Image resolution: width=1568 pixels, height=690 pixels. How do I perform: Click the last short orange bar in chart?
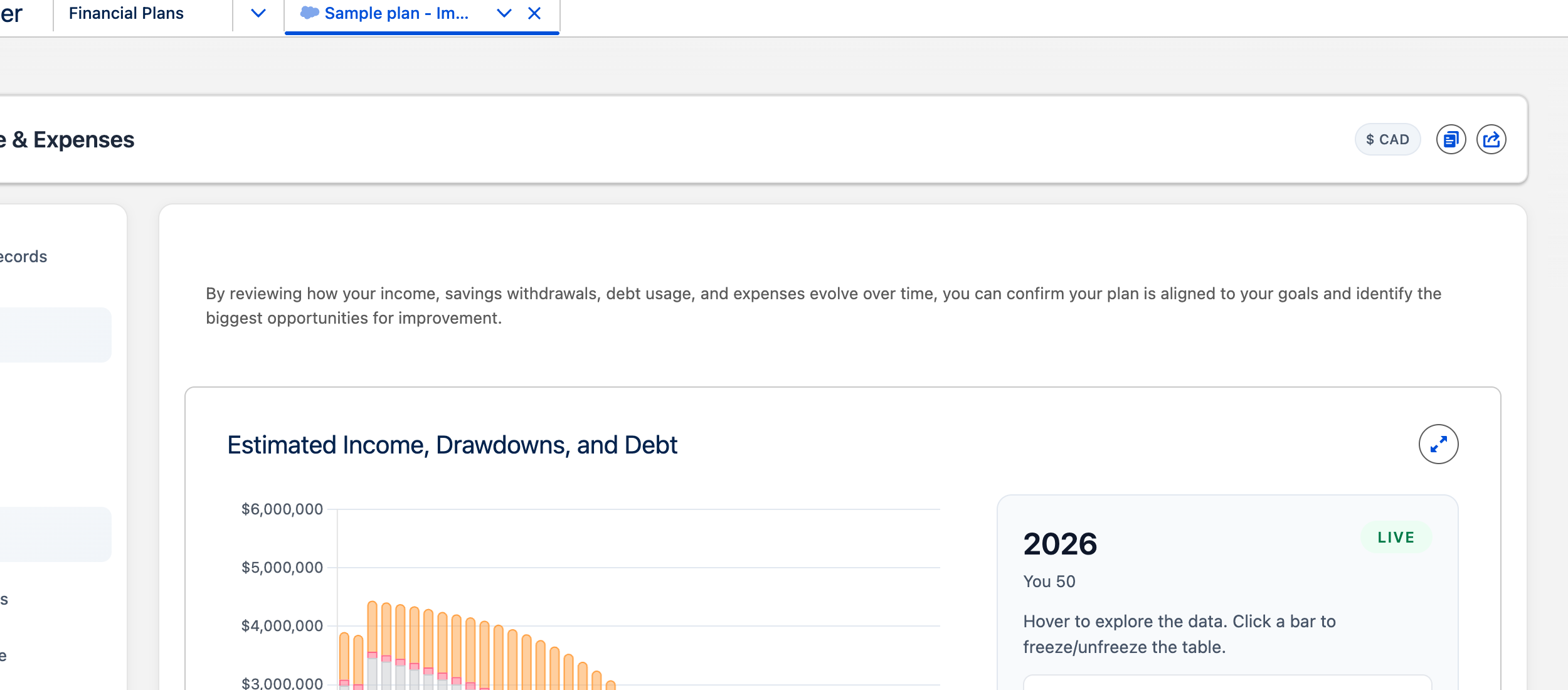click(x=611, y=685)
